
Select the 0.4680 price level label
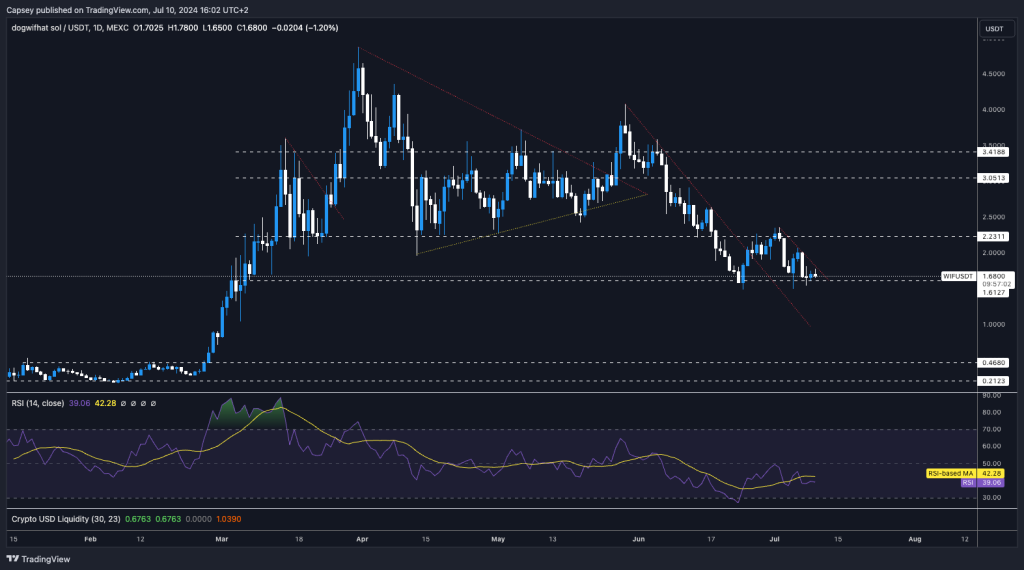tap(993, 362)
